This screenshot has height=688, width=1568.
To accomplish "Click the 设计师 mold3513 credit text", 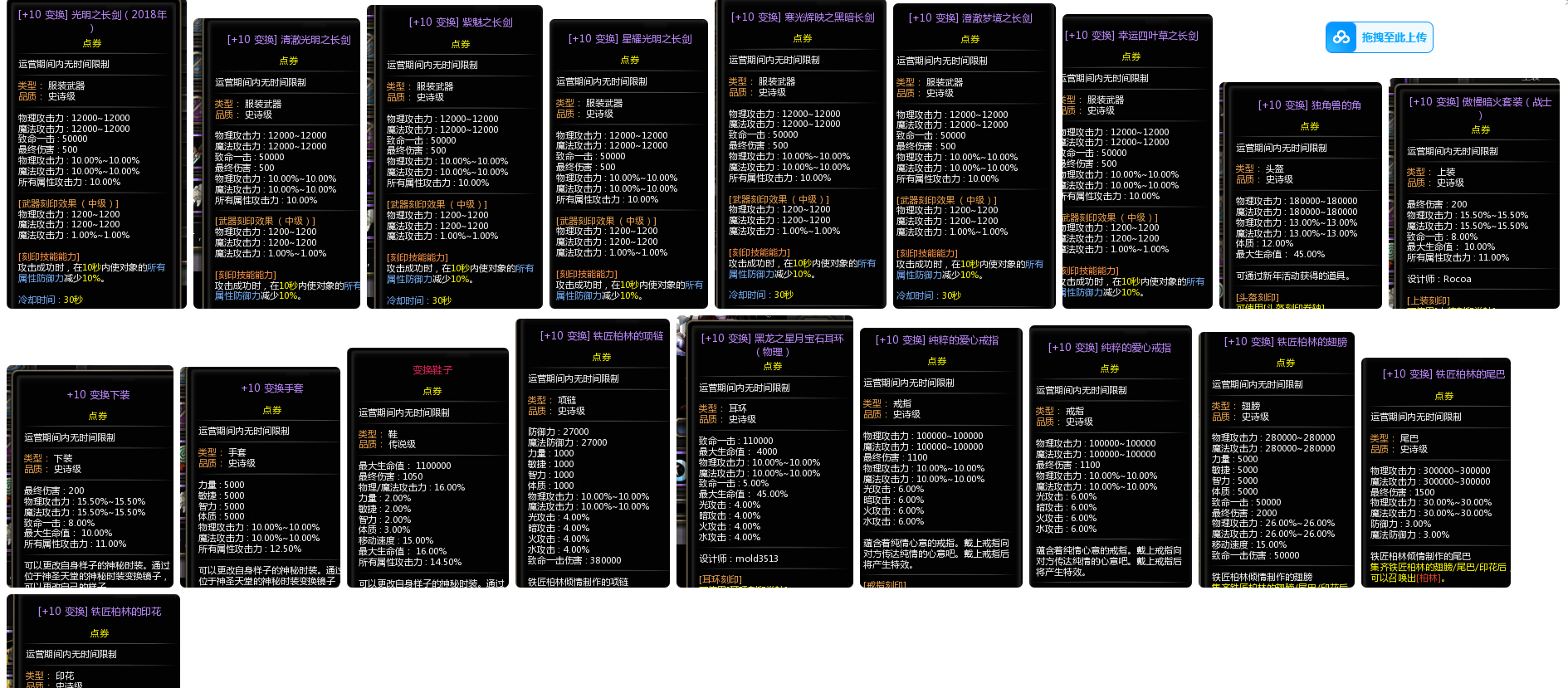I will (x=738, y=559).
